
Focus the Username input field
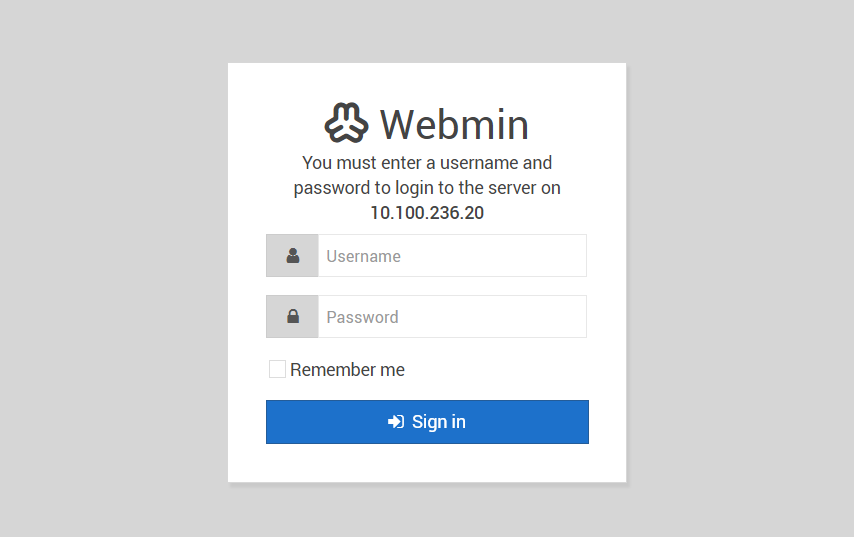pos(453,255)
